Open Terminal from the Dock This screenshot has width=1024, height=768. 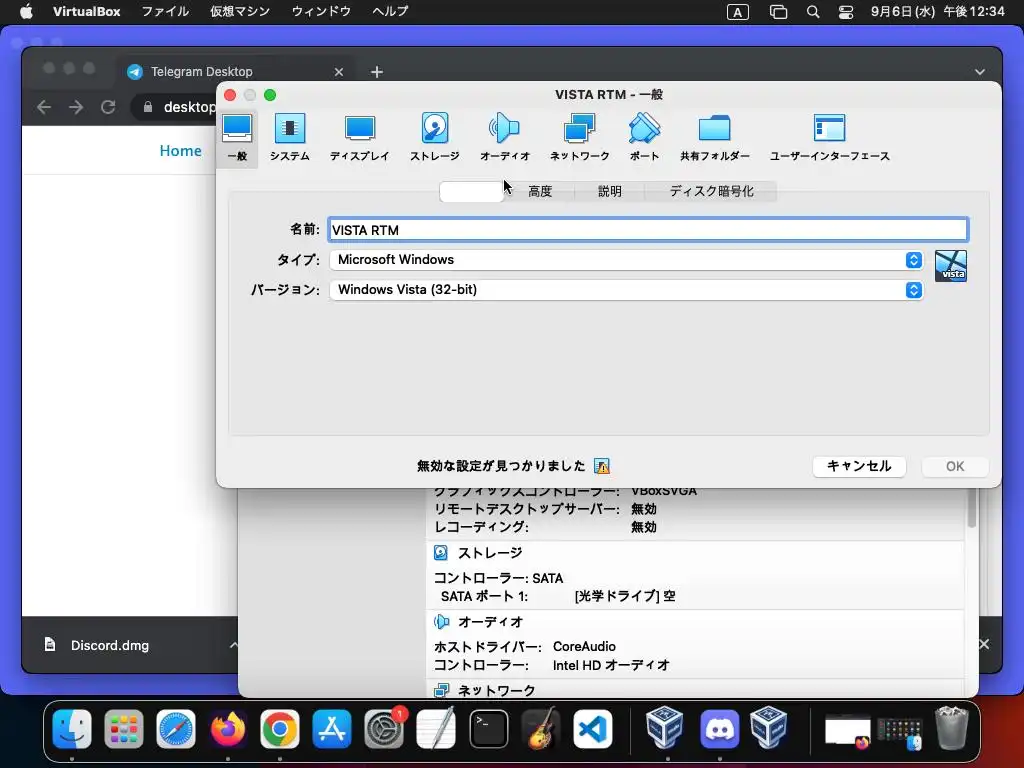(488, 729)
